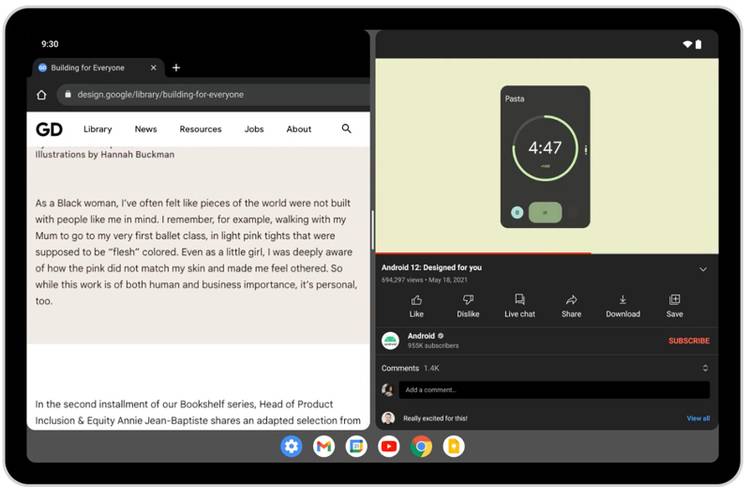This screenshot has height=501, width=750.
Task: Open the About menu item
Action: (x=299, y=129)
